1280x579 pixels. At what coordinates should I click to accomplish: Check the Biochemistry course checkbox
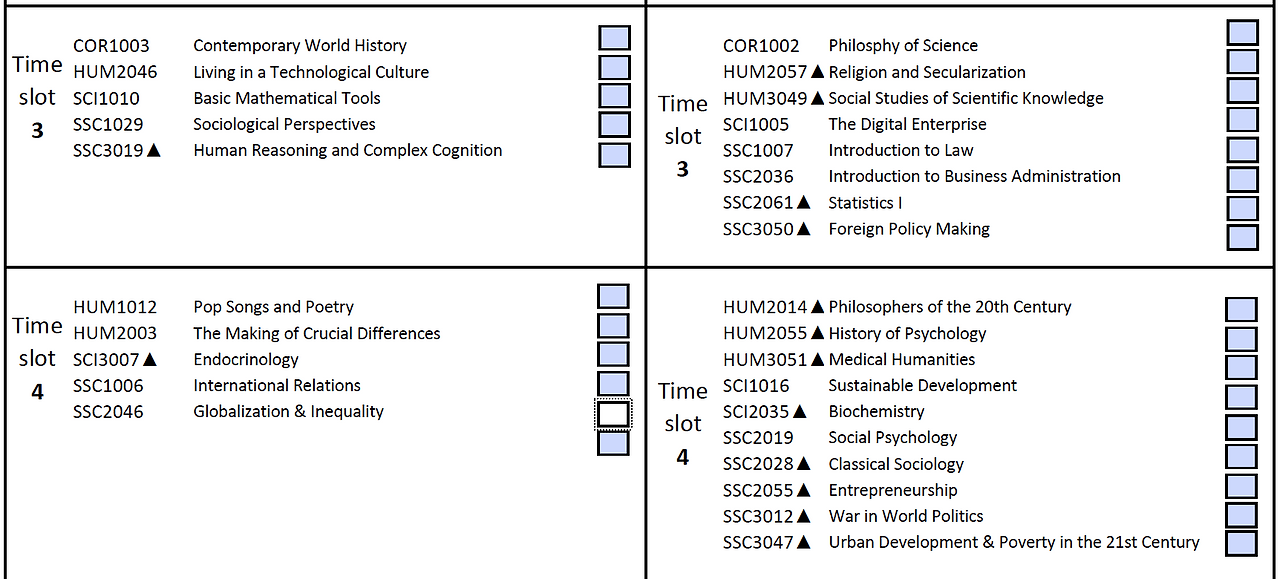click(1241, 427)
